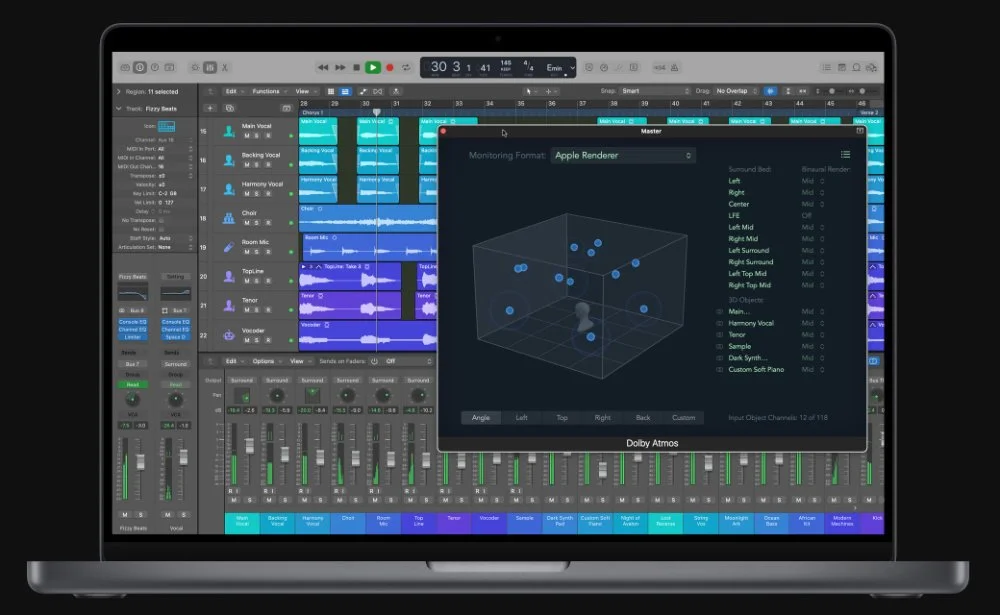Open the Note Pads button
This screenshot has width=1000, height=615.
[842, 67]
